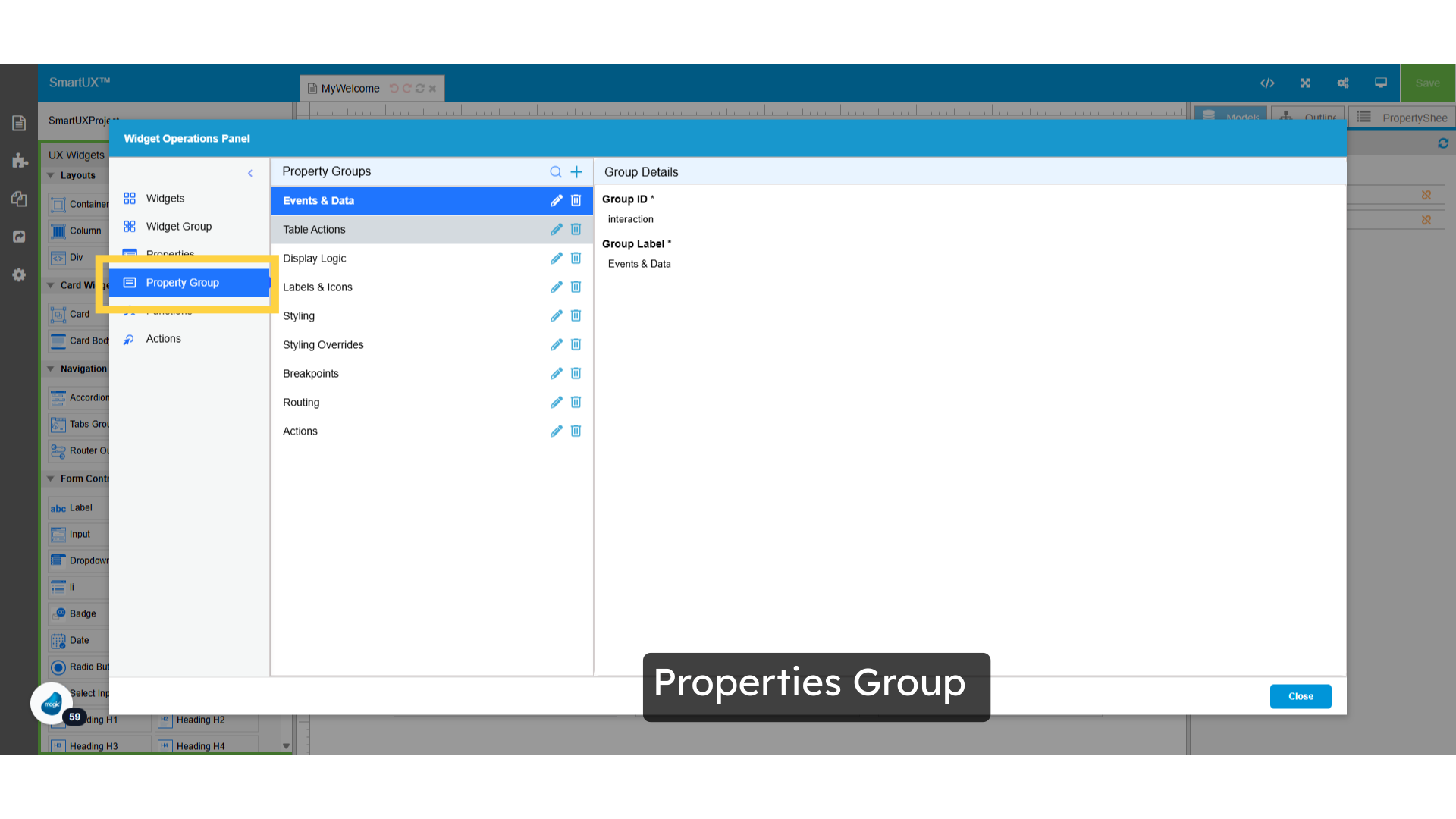The image size is (1456, 819).
Task: Click the Close button
Action: (1300, 696)
